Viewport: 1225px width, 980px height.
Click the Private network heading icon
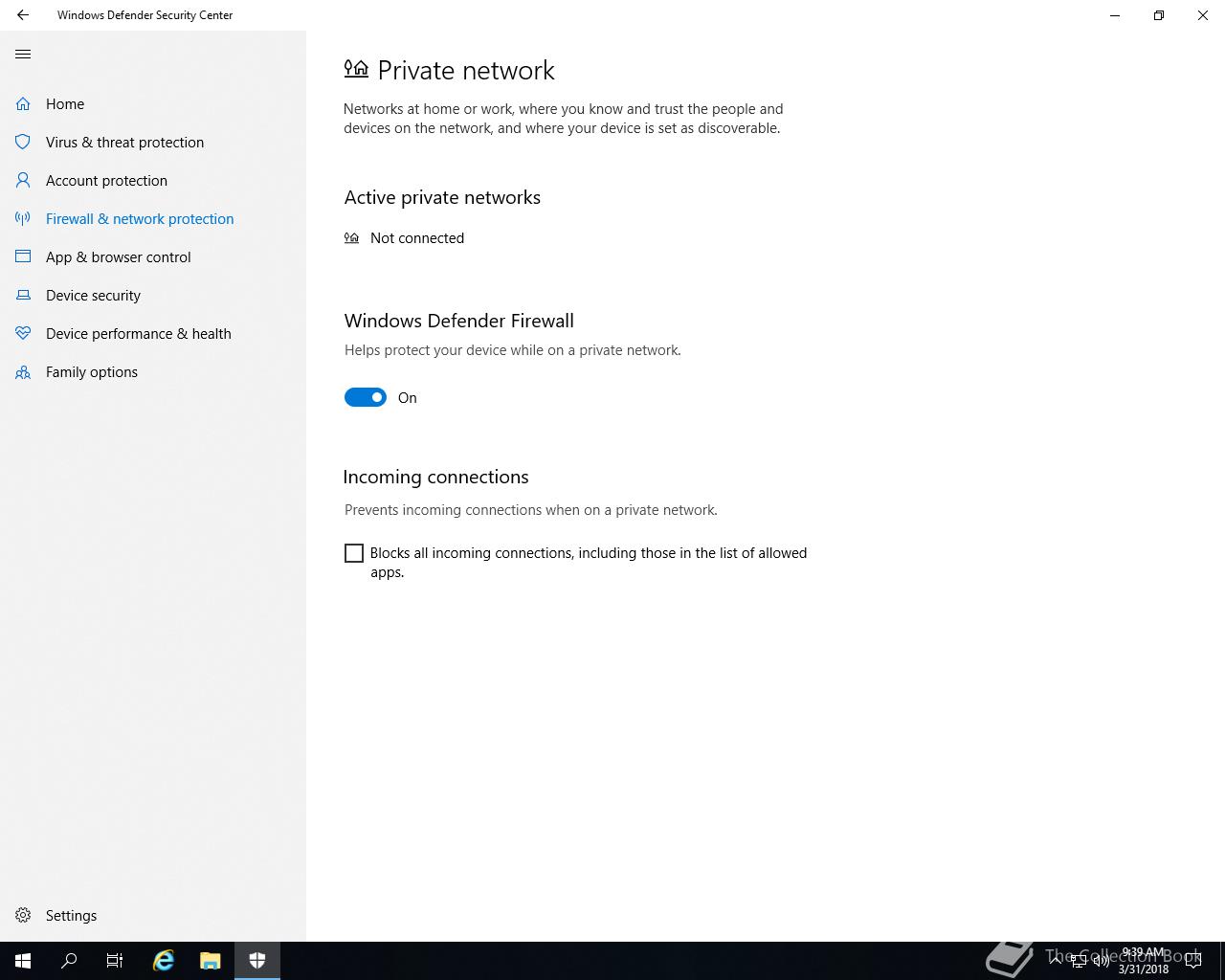click(356, 68)
